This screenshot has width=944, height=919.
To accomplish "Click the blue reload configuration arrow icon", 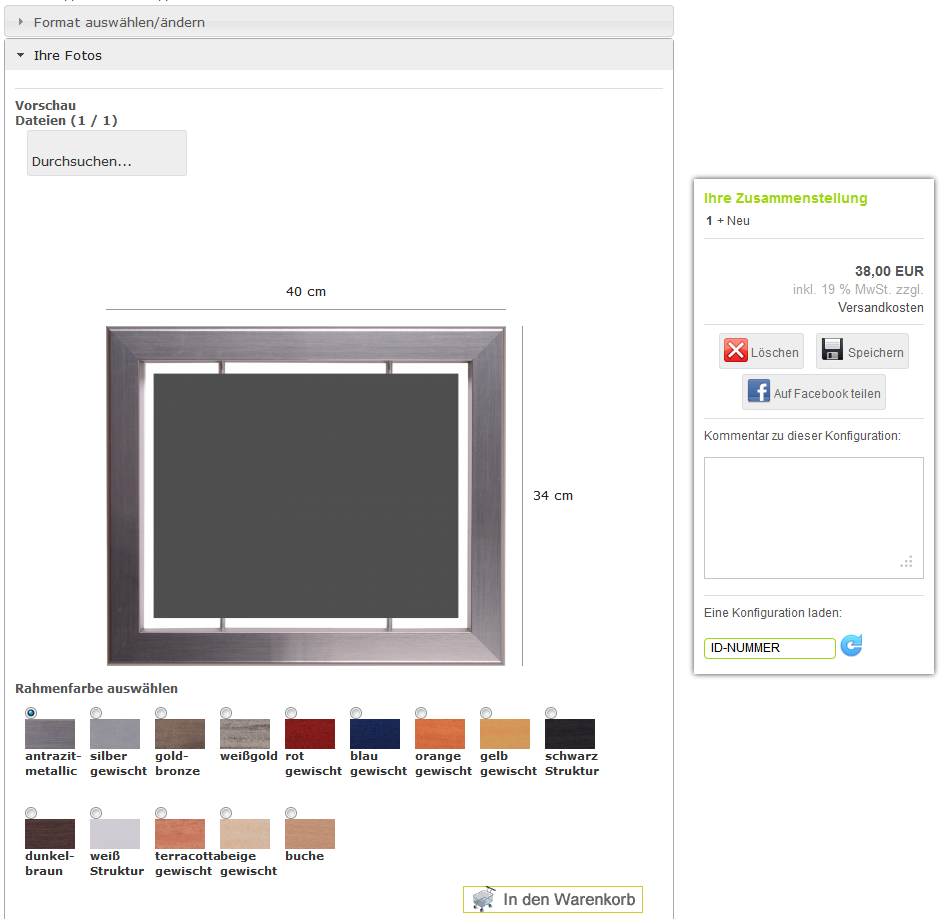I will (x=851, y=645).
